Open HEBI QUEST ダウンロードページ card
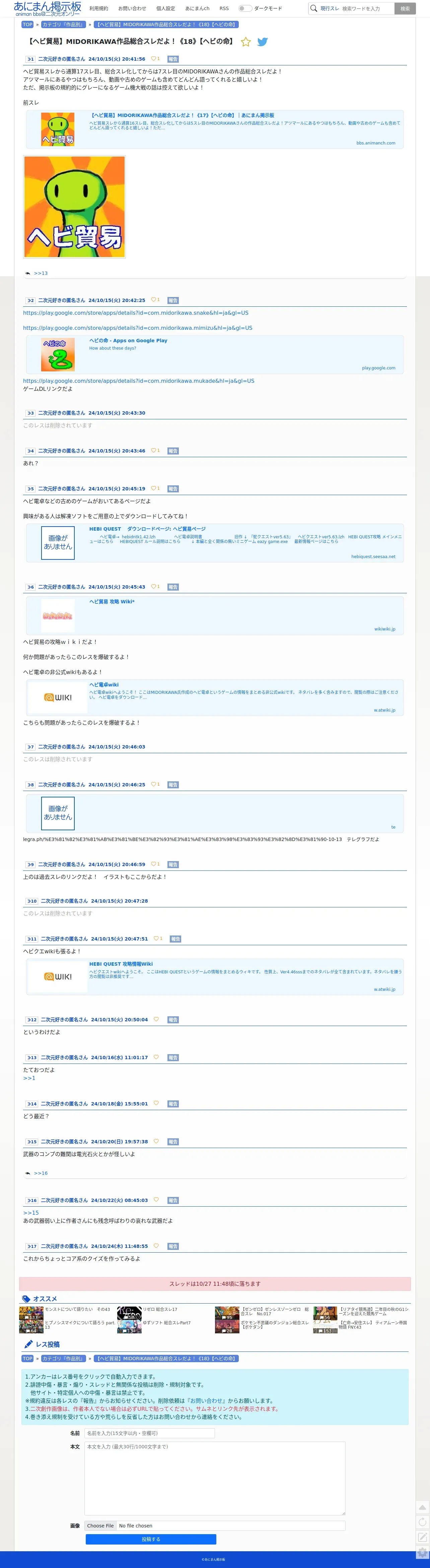Image resolution: width=430 pixels, height=1568 pixels. point(215,543)
